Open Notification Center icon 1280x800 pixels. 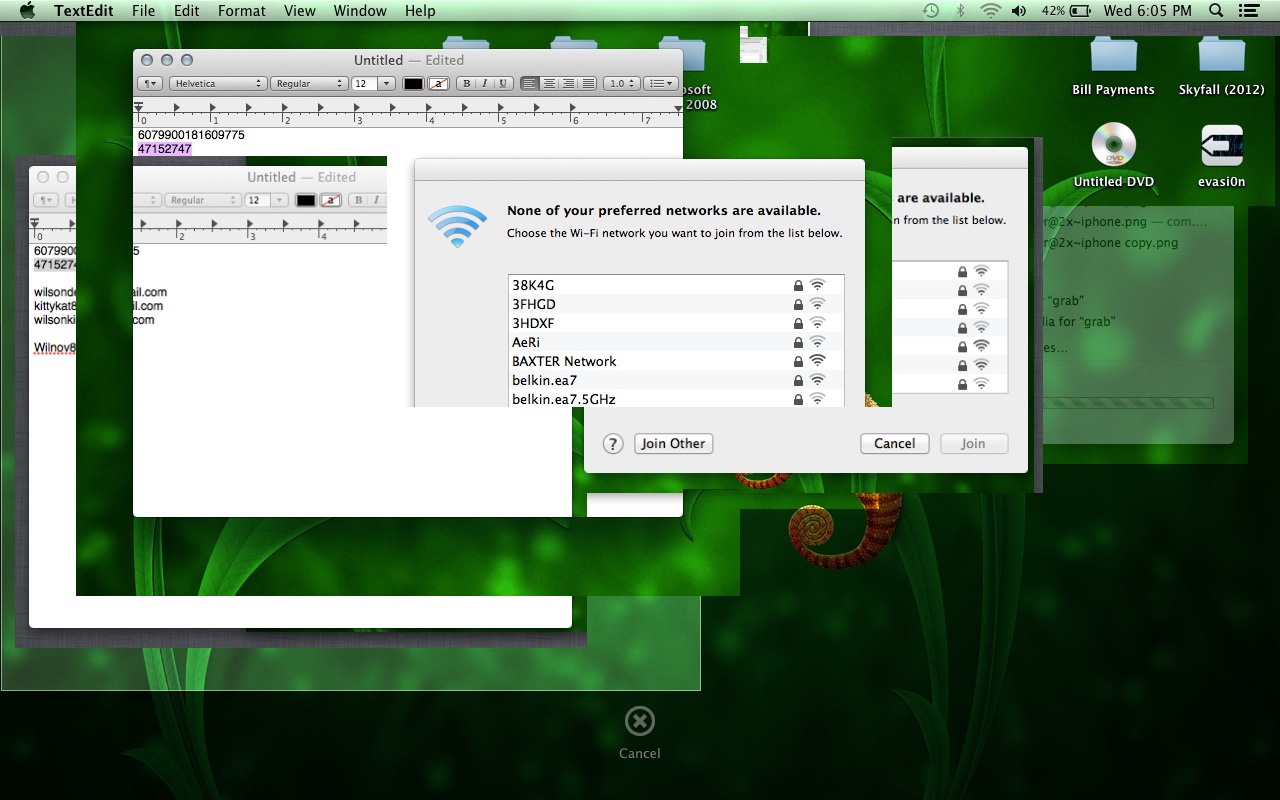tap(1248, 11)
